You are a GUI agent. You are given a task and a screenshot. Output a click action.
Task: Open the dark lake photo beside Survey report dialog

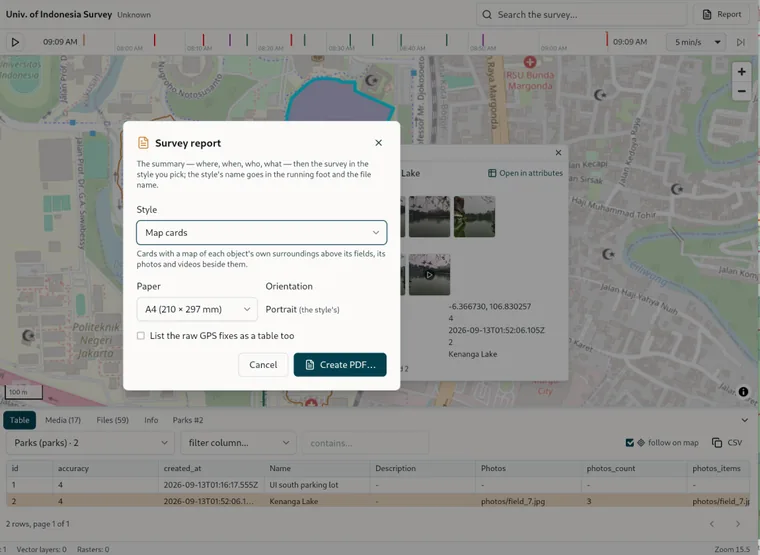(x=429, y=217)
